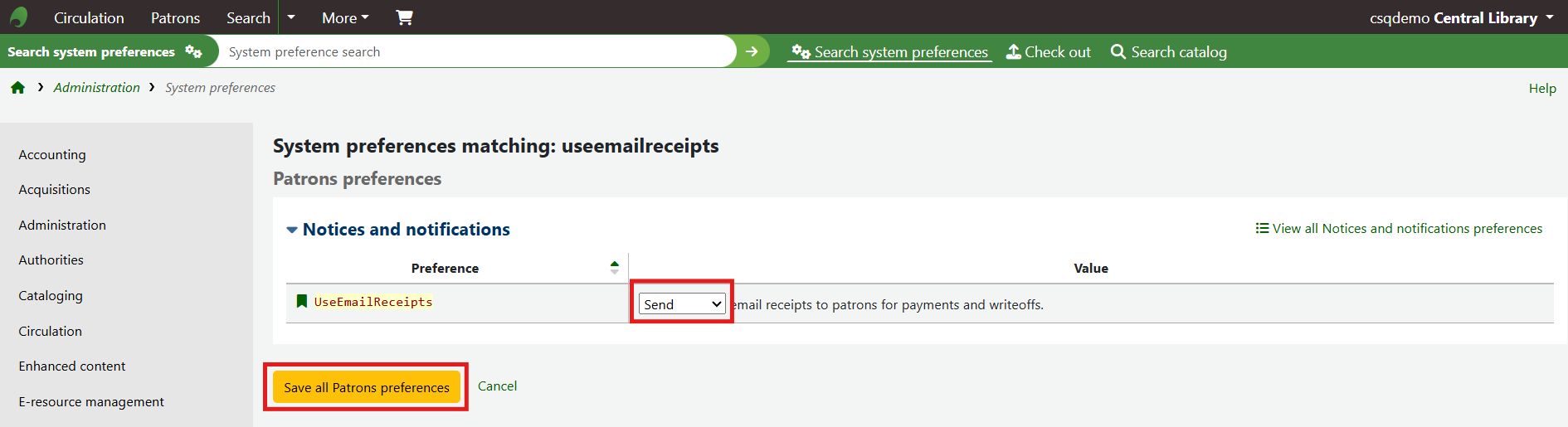Screen dimensions: 1568x427
Task: Open the shopping cart icon
Action: [x=404, y=17]
